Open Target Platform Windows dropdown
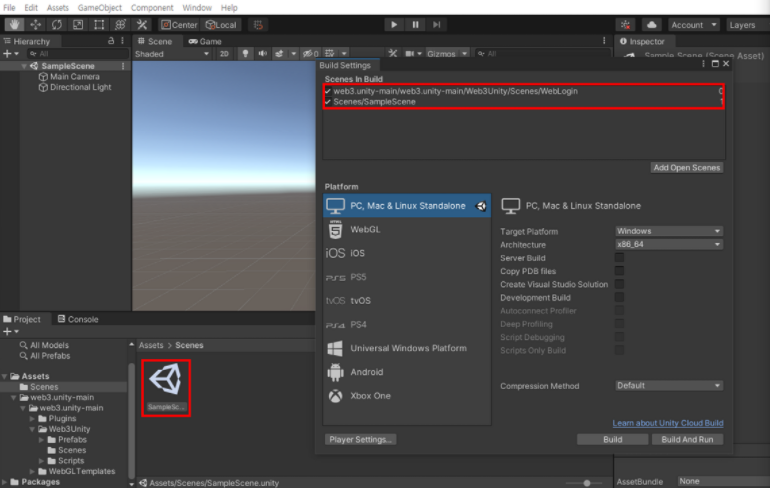Screen dimensions: 770x488 [668, 231]
